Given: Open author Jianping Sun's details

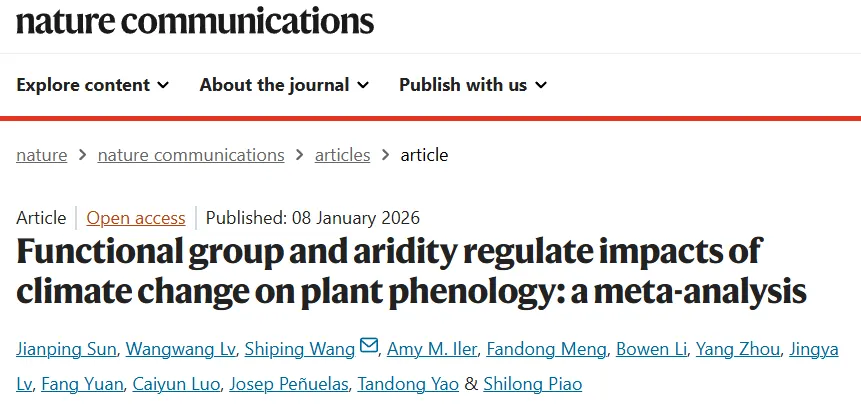Looking at the screenshot, I should [69, 349].
